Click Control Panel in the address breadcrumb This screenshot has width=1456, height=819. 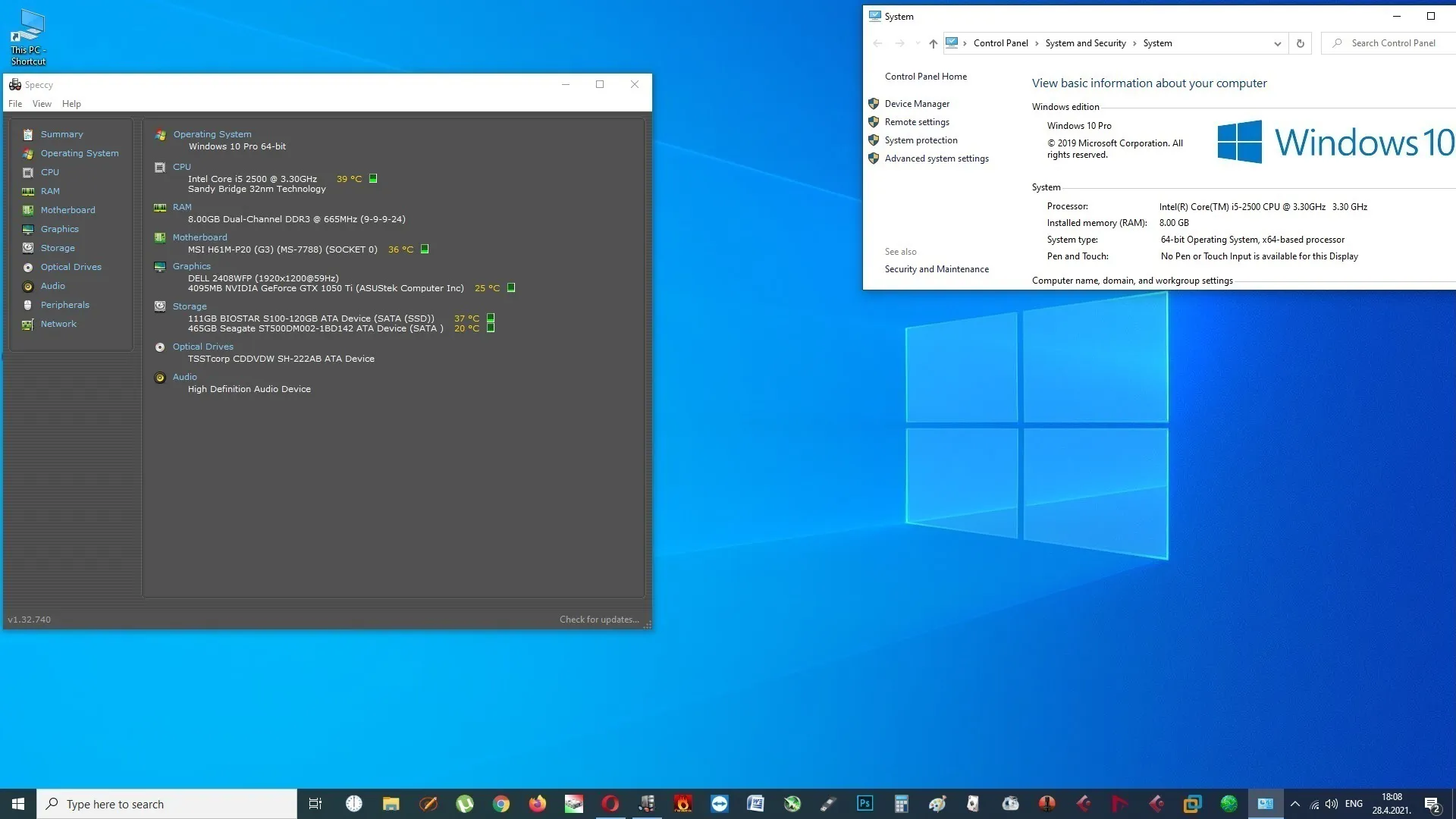tap(1001, 43)
